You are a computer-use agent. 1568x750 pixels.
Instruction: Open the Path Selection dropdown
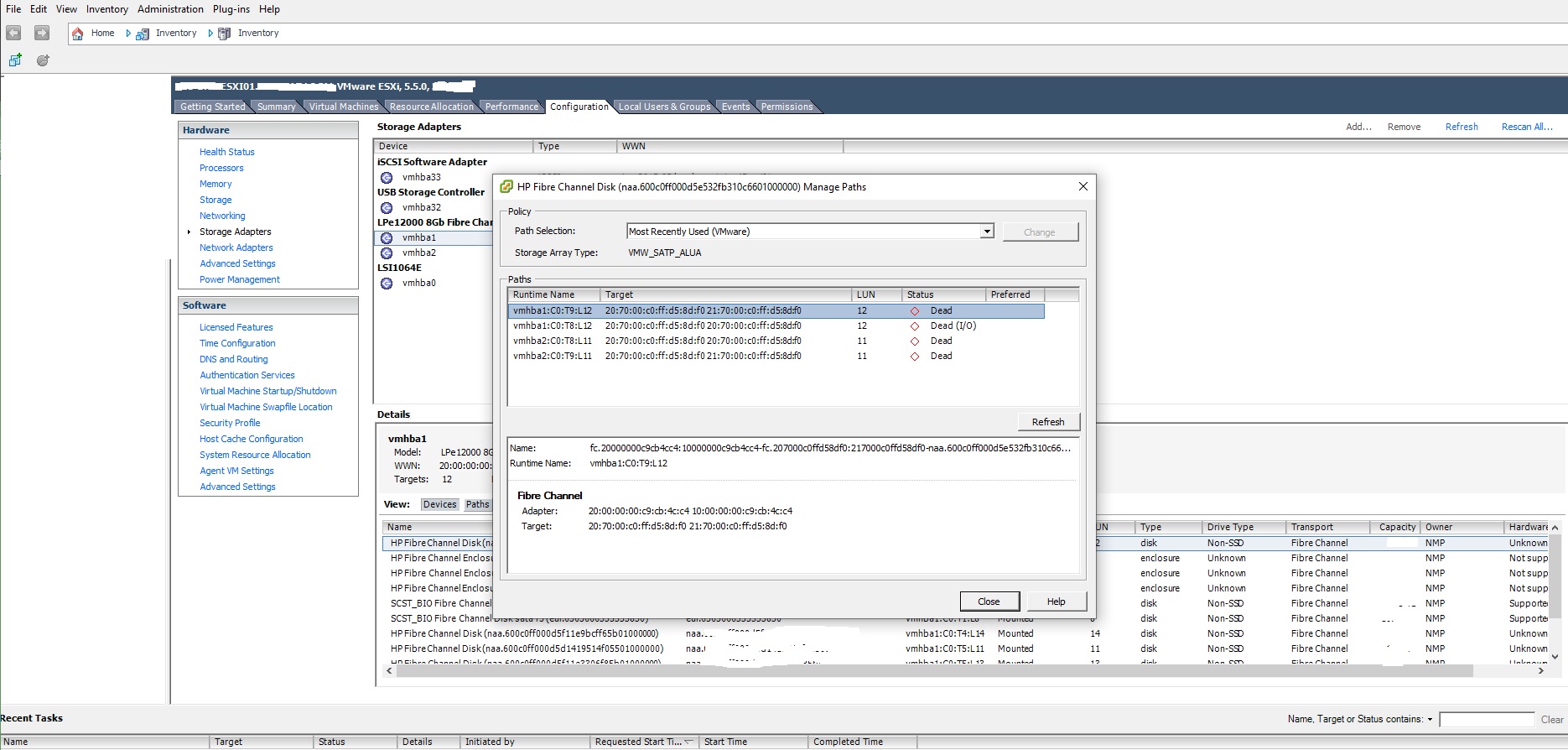click(x=987, y=232)
